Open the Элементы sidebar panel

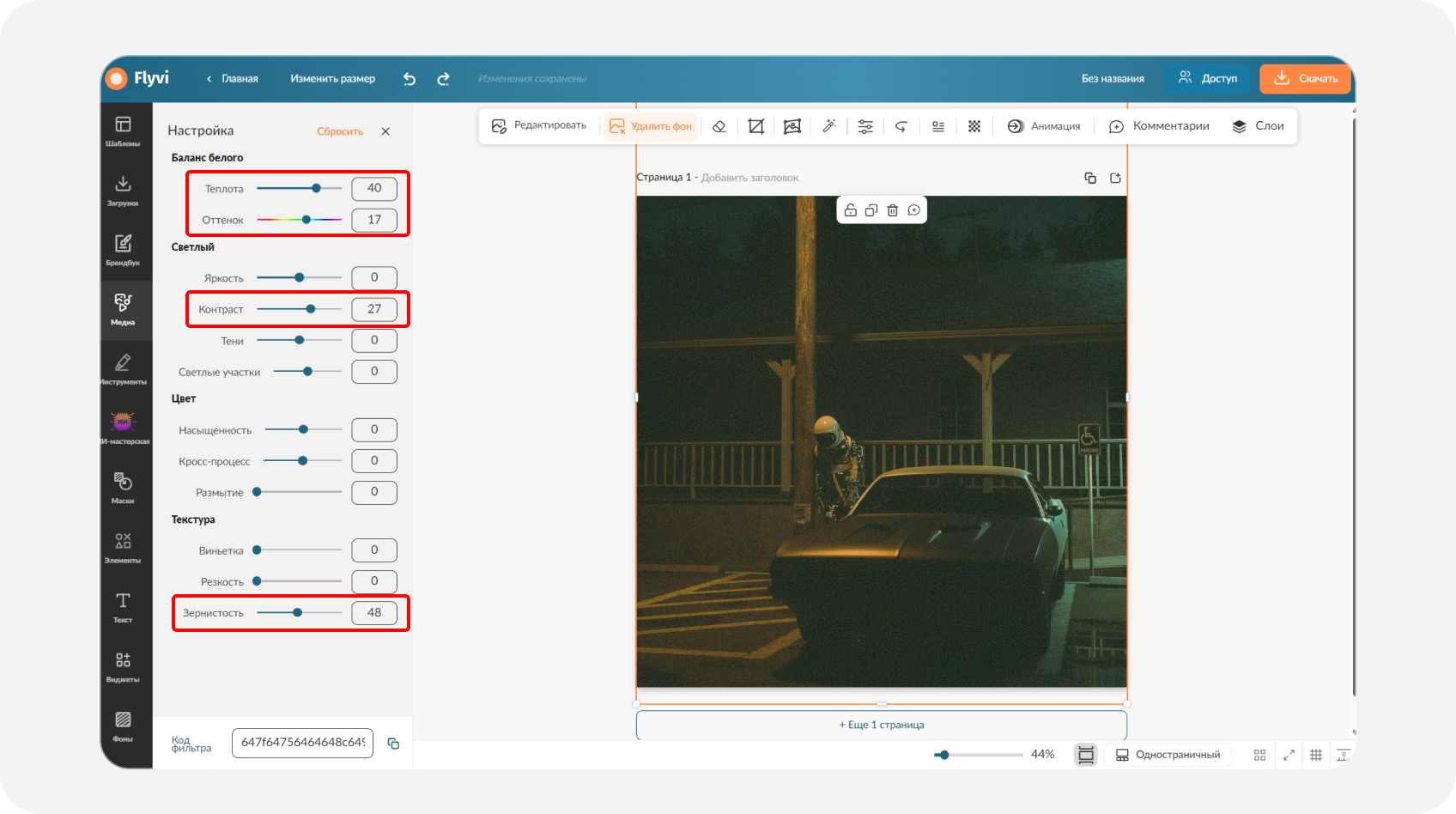tap(123, 548)
